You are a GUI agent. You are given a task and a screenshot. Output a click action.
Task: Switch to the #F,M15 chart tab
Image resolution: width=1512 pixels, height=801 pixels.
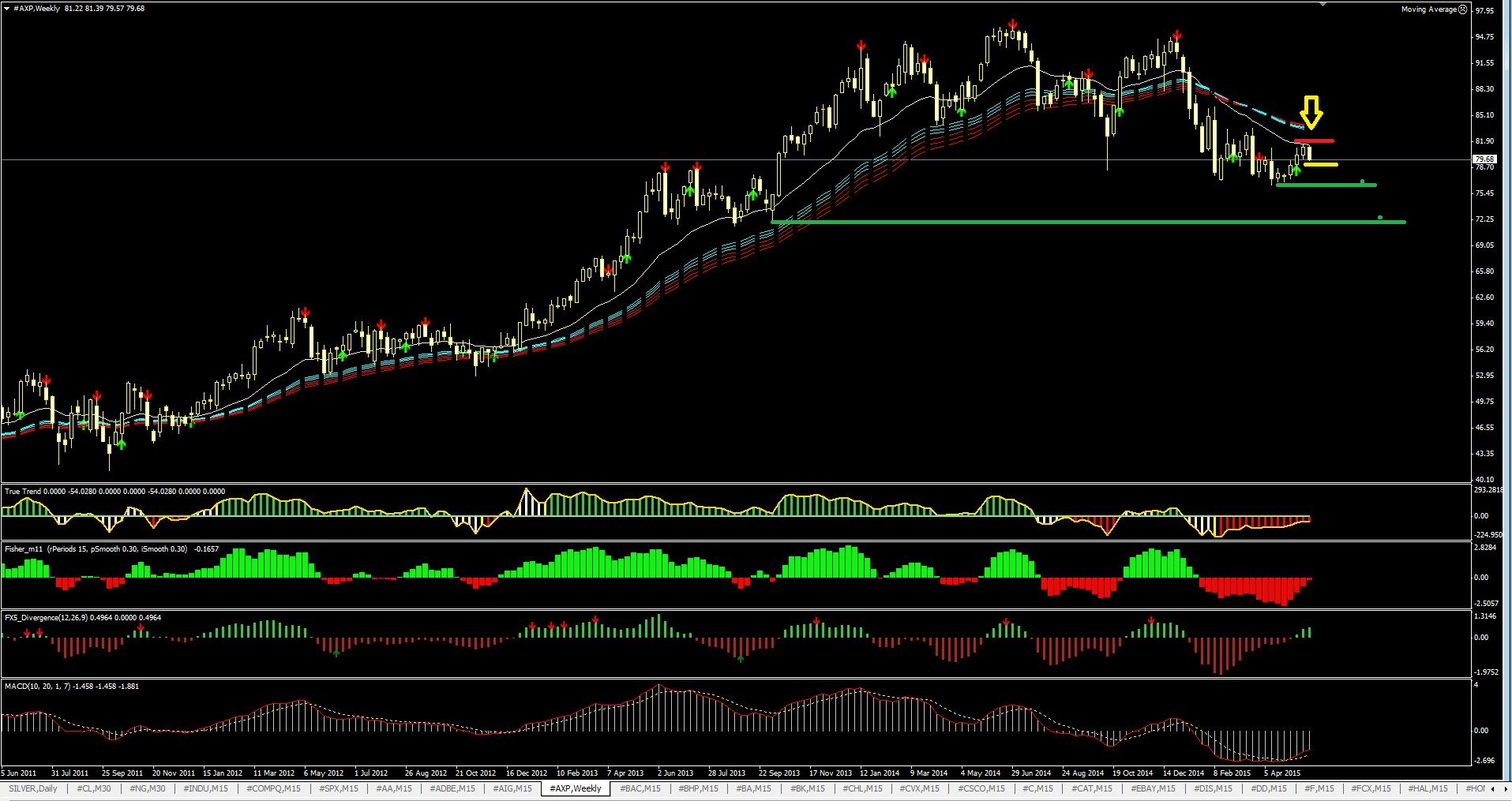1319,788
